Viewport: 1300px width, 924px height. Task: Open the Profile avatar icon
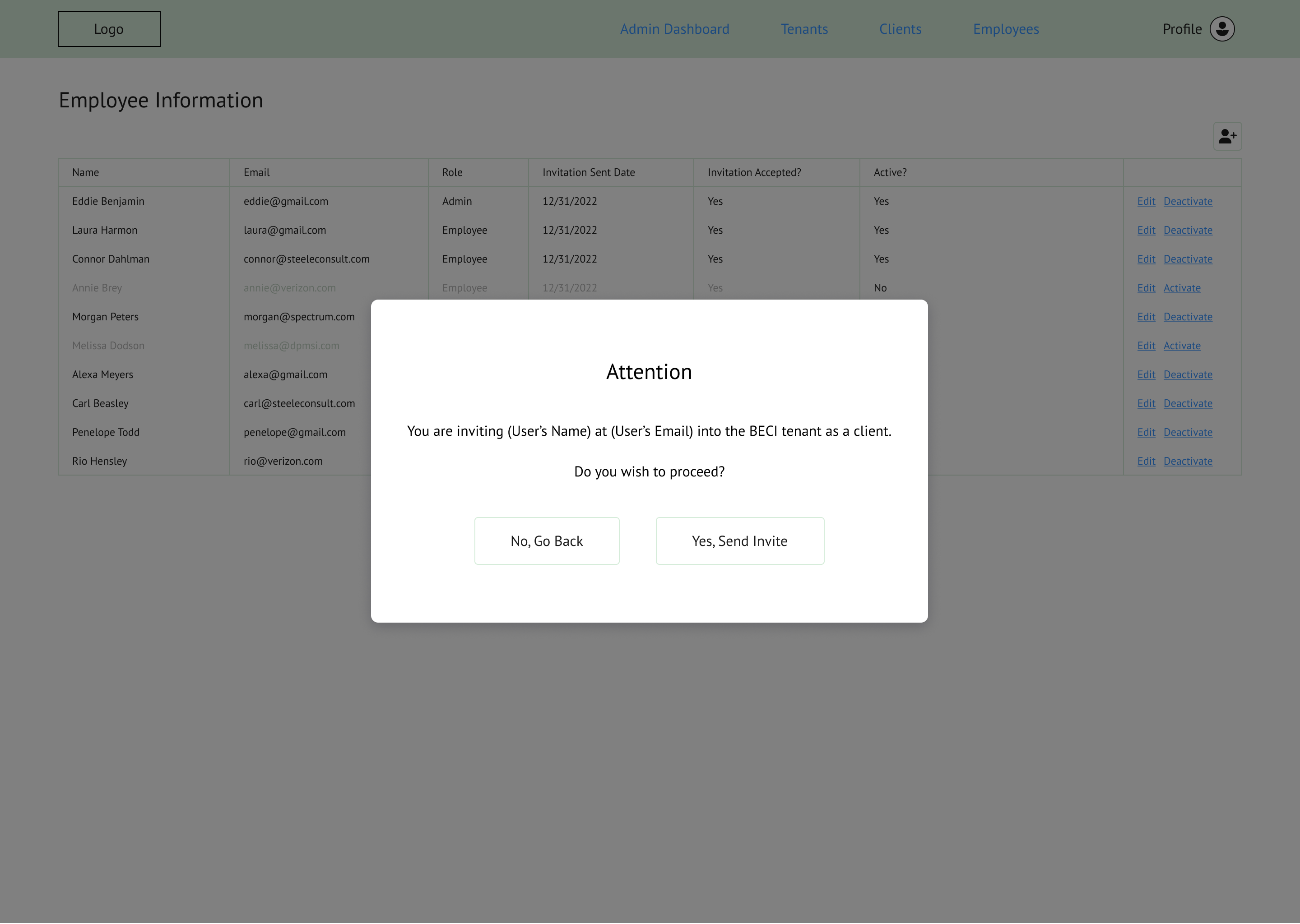click(x=1222, y=29)
